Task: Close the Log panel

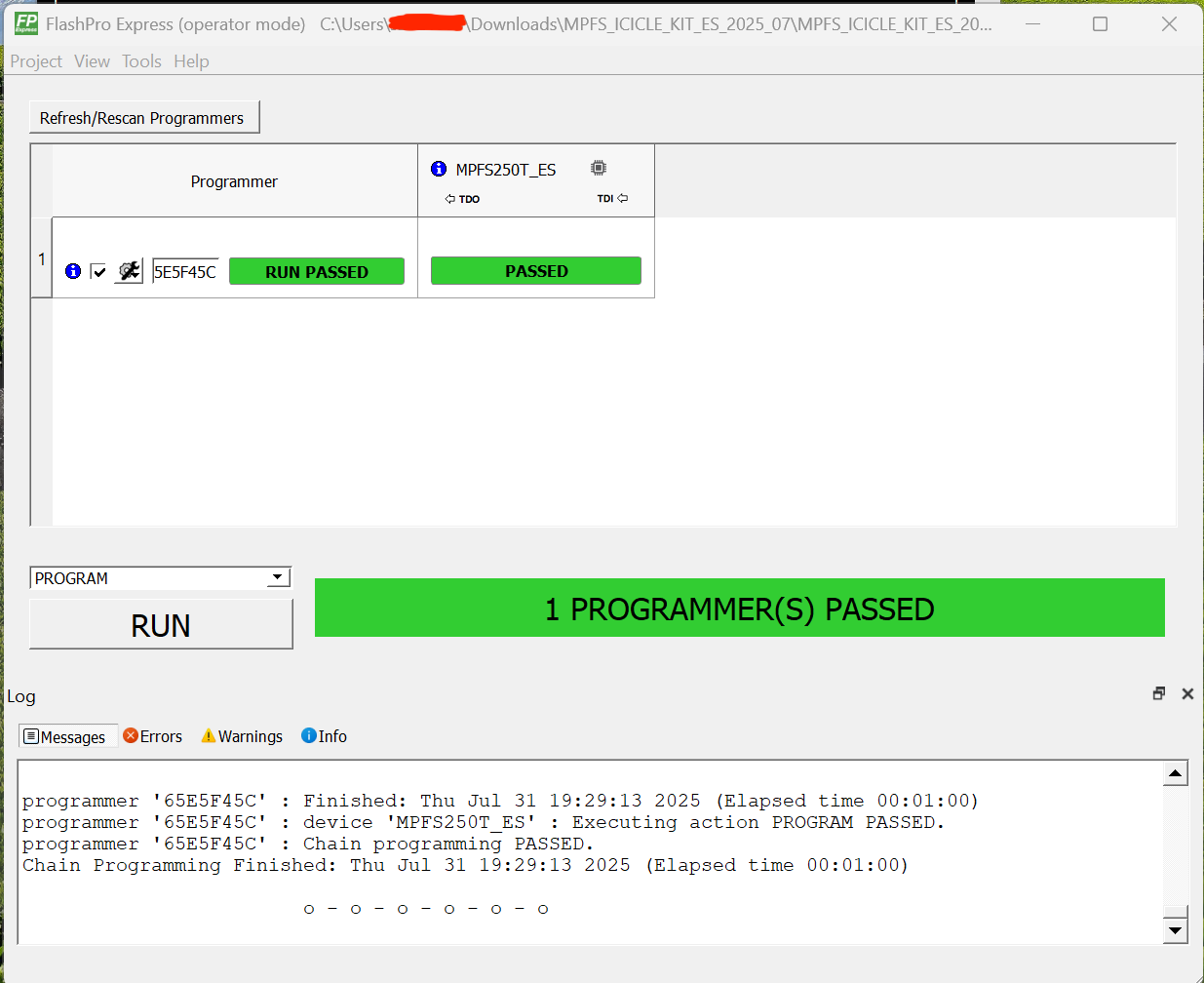Action: click(x=1187, y=693)
